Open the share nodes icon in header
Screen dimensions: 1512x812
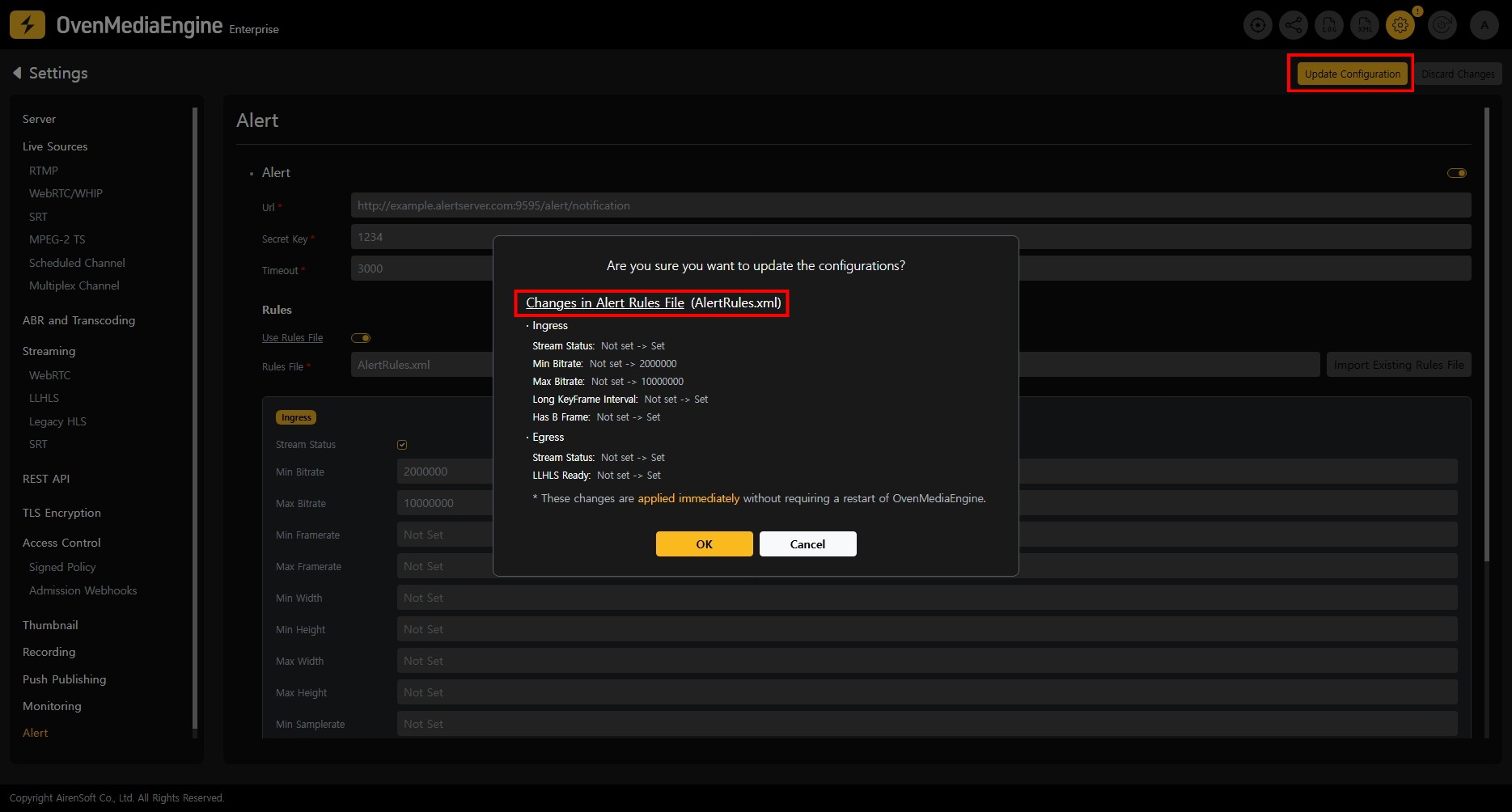click(x=1294, y=25)
